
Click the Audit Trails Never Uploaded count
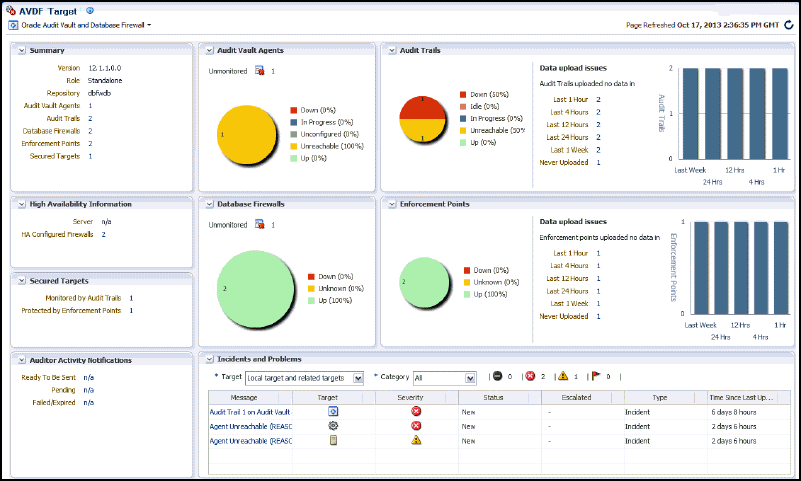tap(598, 162)
